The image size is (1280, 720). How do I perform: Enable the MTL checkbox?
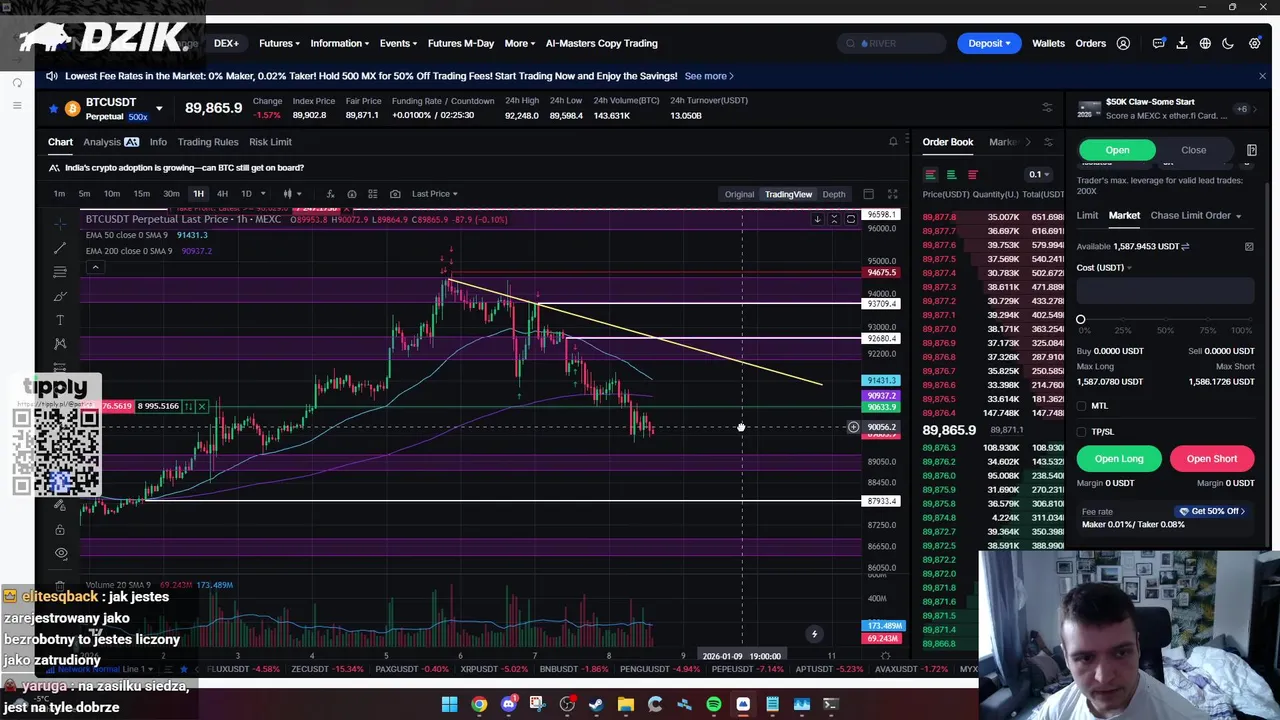(x=1082, y=406)
